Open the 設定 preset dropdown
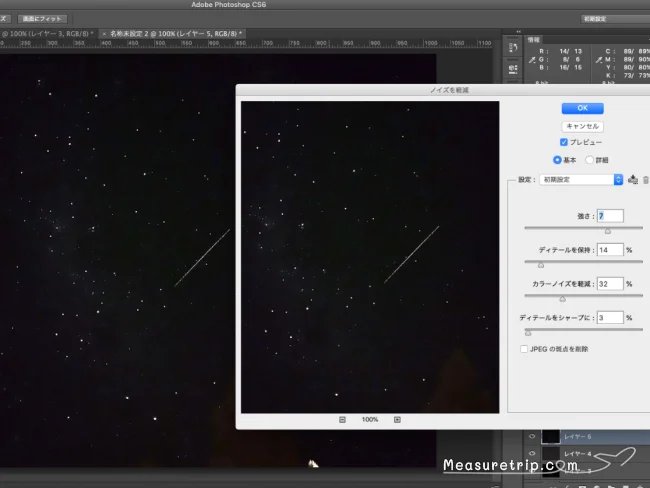The height and width of the screenshot is (488, 650). (581, 180)
